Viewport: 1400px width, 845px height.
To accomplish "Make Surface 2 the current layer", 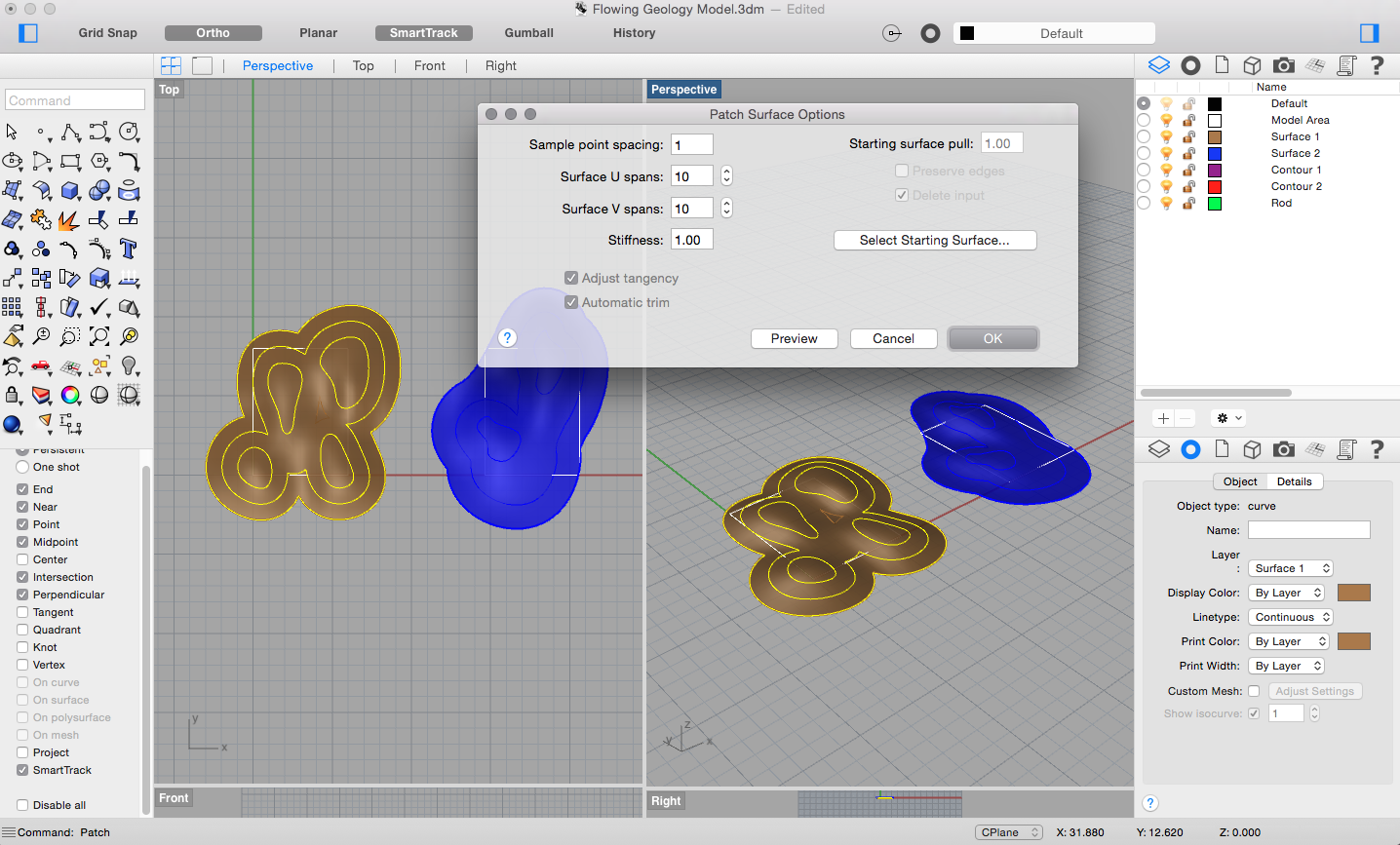I will pos(1144,153).
